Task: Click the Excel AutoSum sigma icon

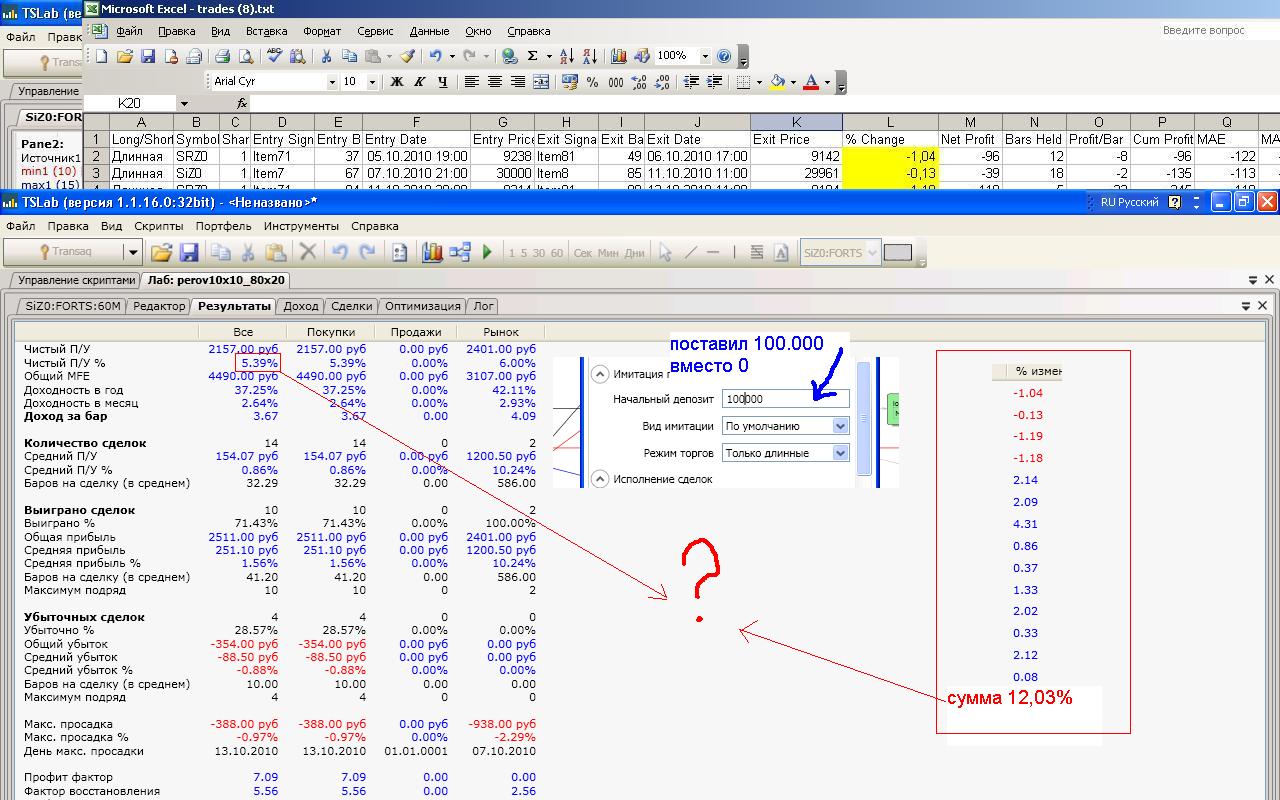Action: (532, 56)
